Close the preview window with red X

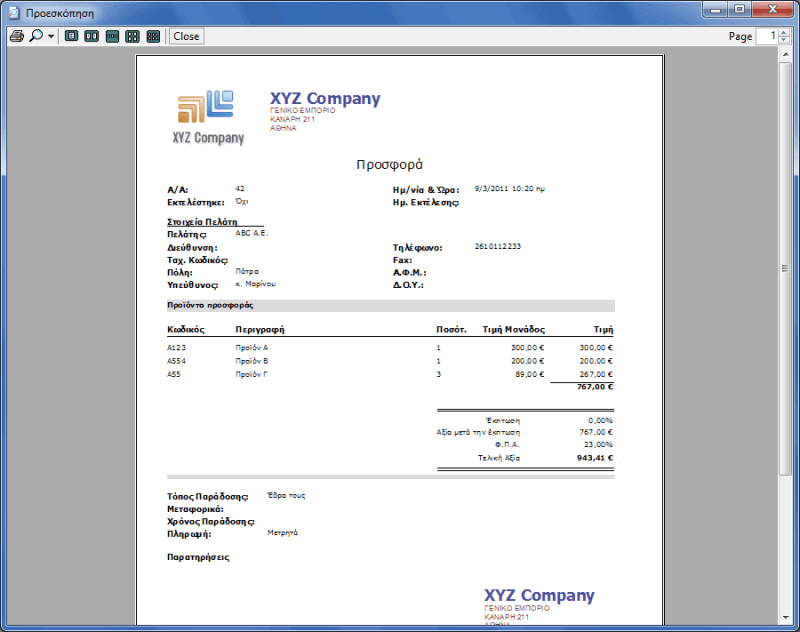772,9
